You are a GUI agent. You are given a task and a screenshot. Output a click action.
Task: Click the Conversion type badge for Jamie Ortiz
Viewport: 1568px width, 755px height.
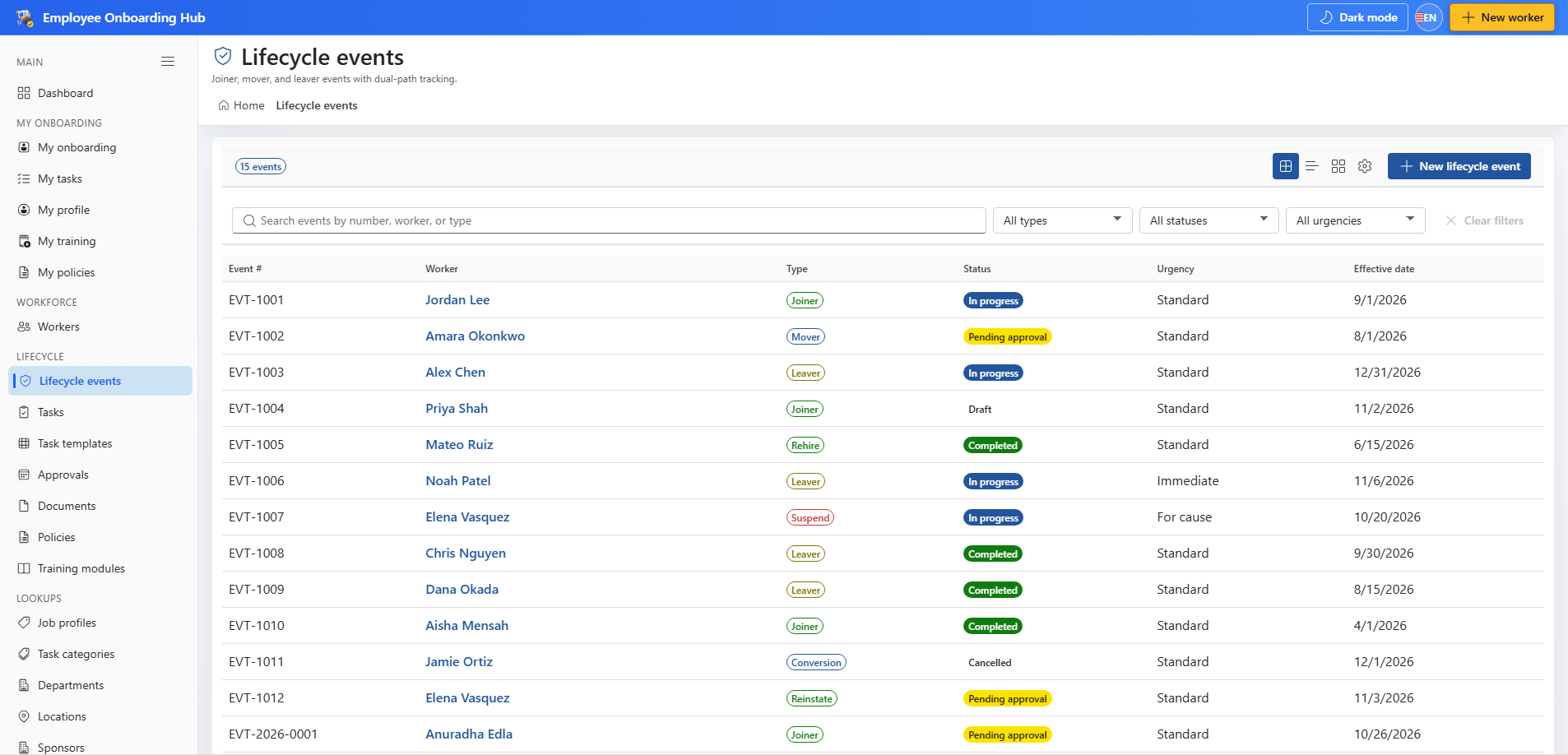[x=816, y=662]
